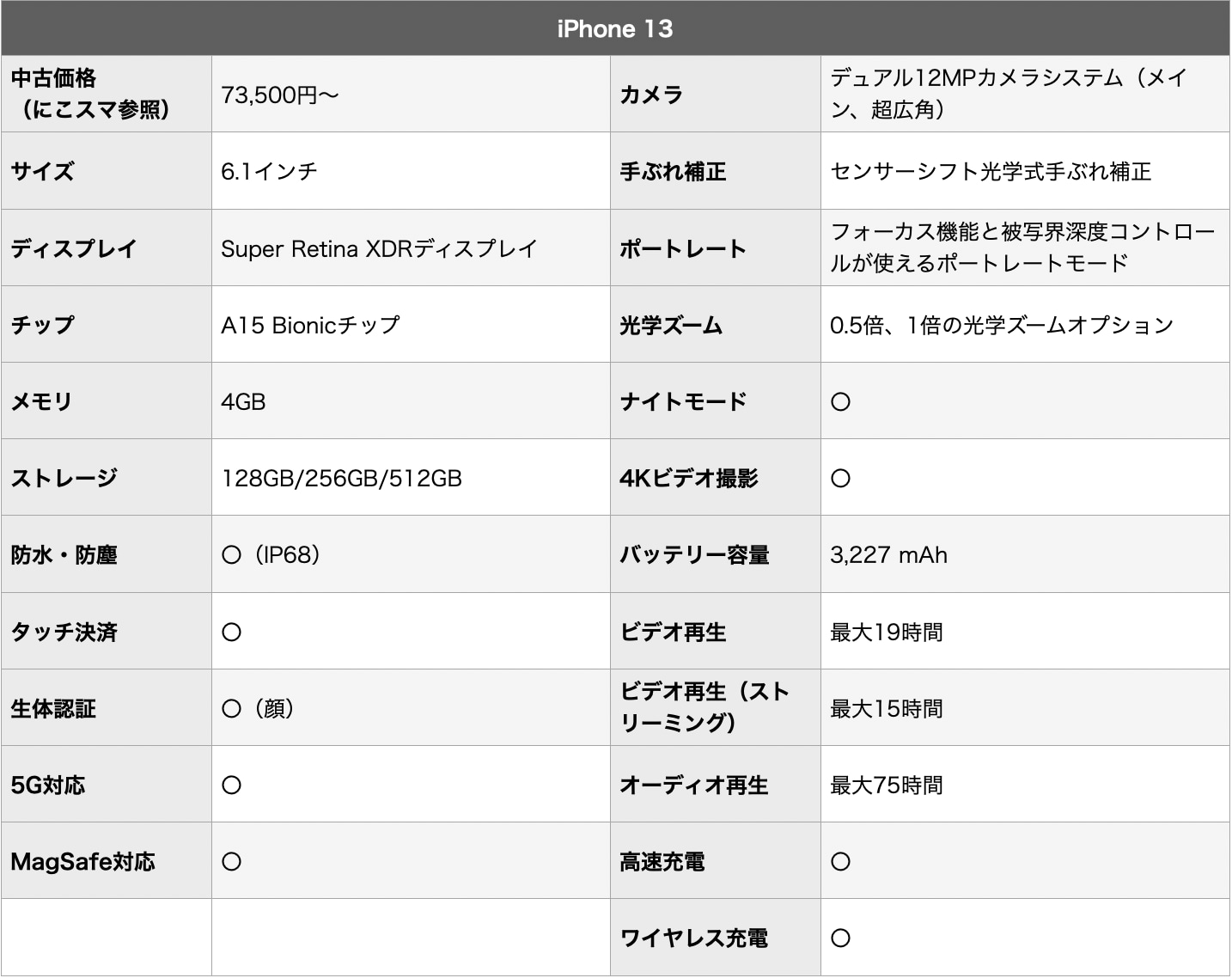Click the 4GB memory value
This screenshot has height=978, width=1232.
coord(243,401)
